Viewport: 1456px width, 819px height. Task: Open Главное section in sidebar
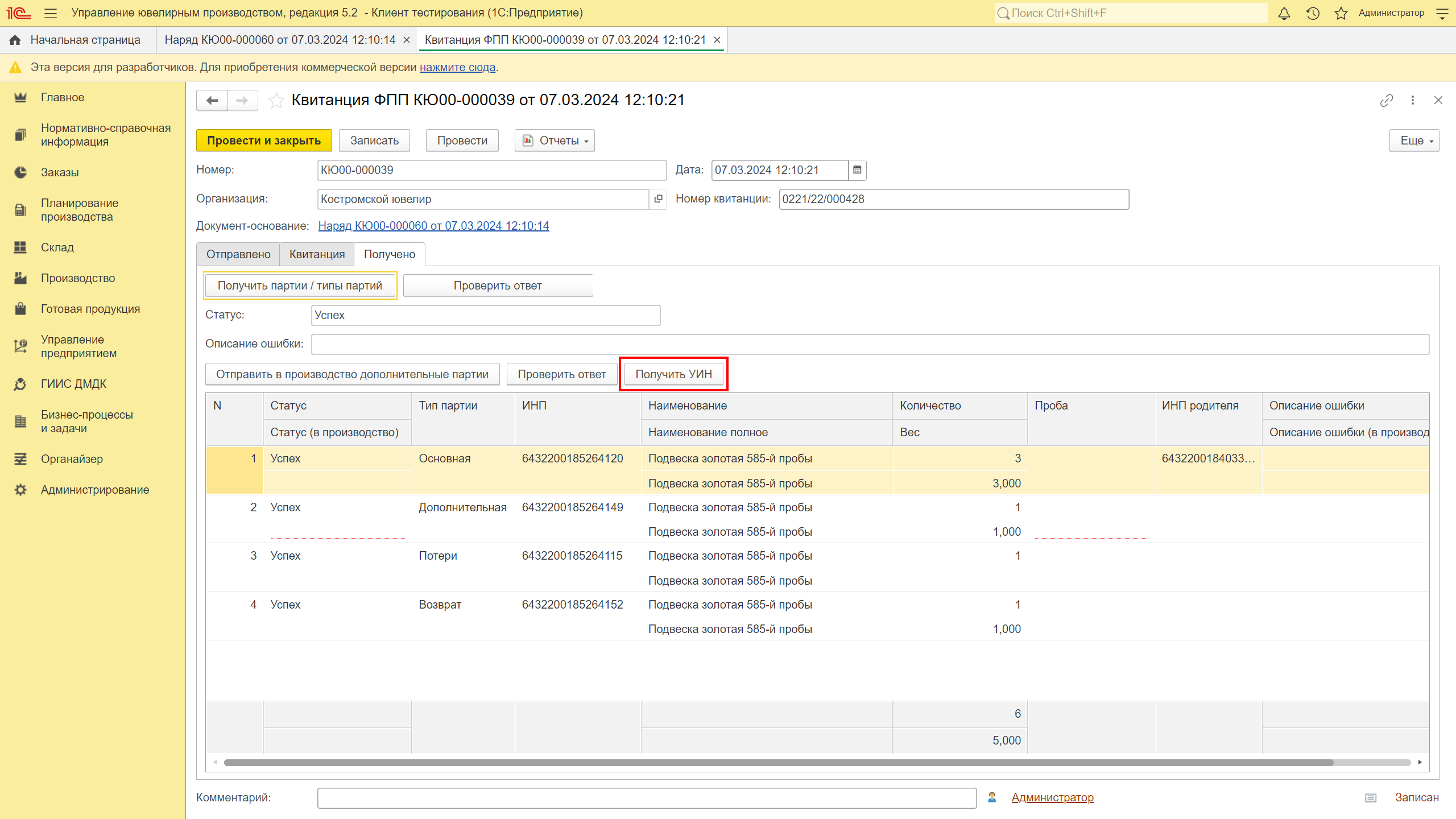pyautogui.click(x=63, y=97)
